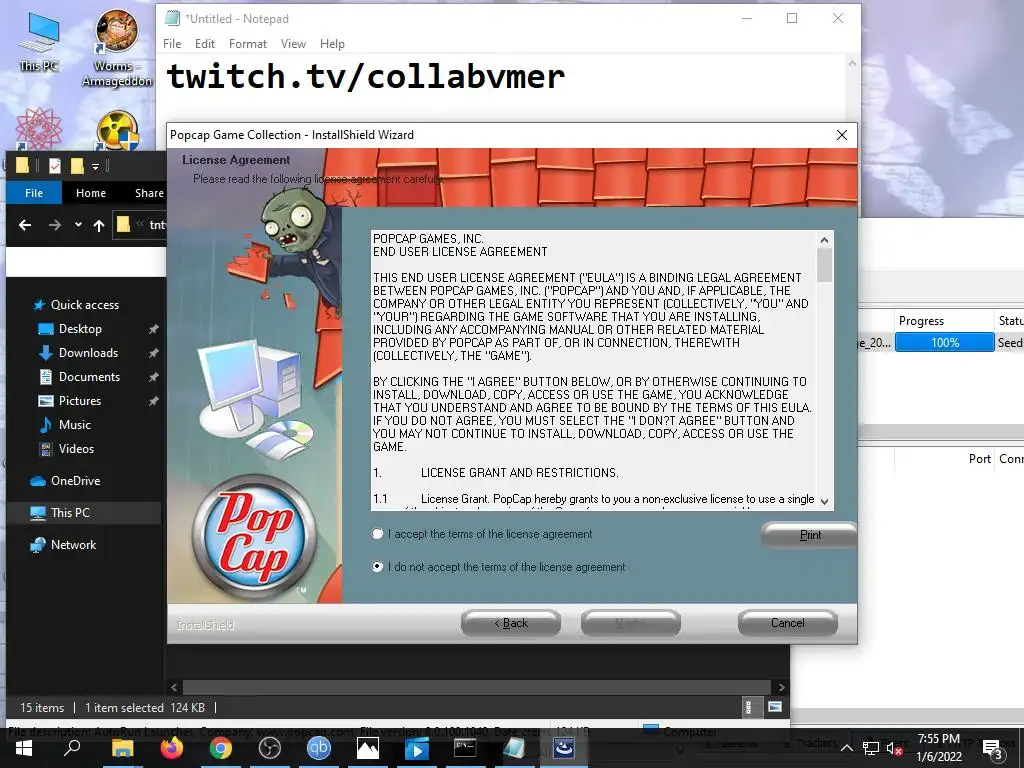Open taskbar Search
The width and height of the screenshot is (1024, 768).
coord(72,748)
